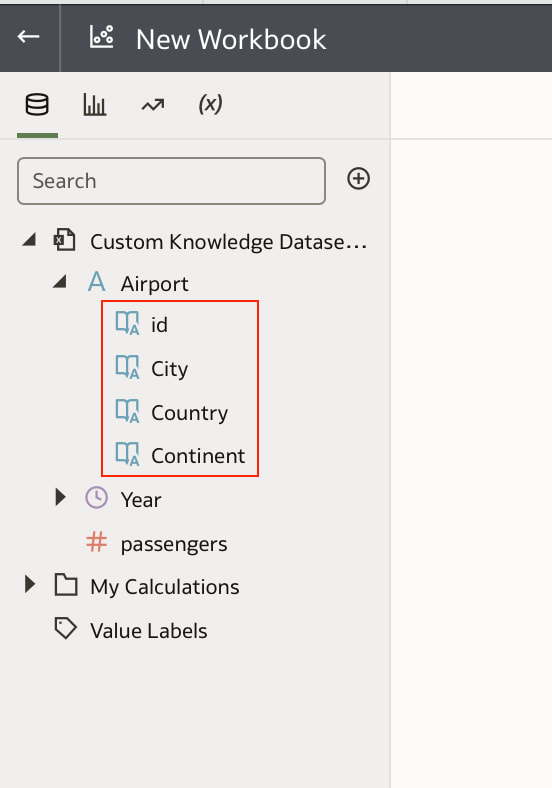Screen dimensions: 552x788
Task: Select the id column
Action: tap(159, 325)
